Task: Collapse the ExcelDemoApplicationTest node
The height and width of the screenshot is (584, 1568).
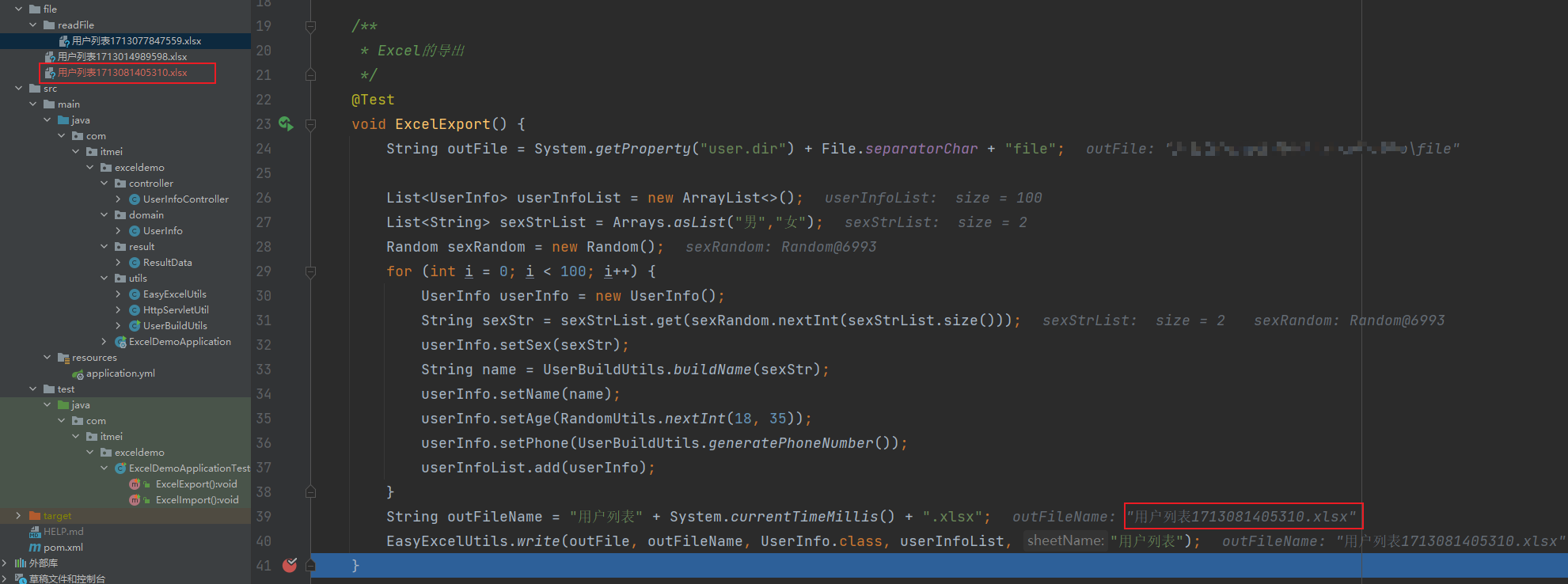Action: [104, 468]
